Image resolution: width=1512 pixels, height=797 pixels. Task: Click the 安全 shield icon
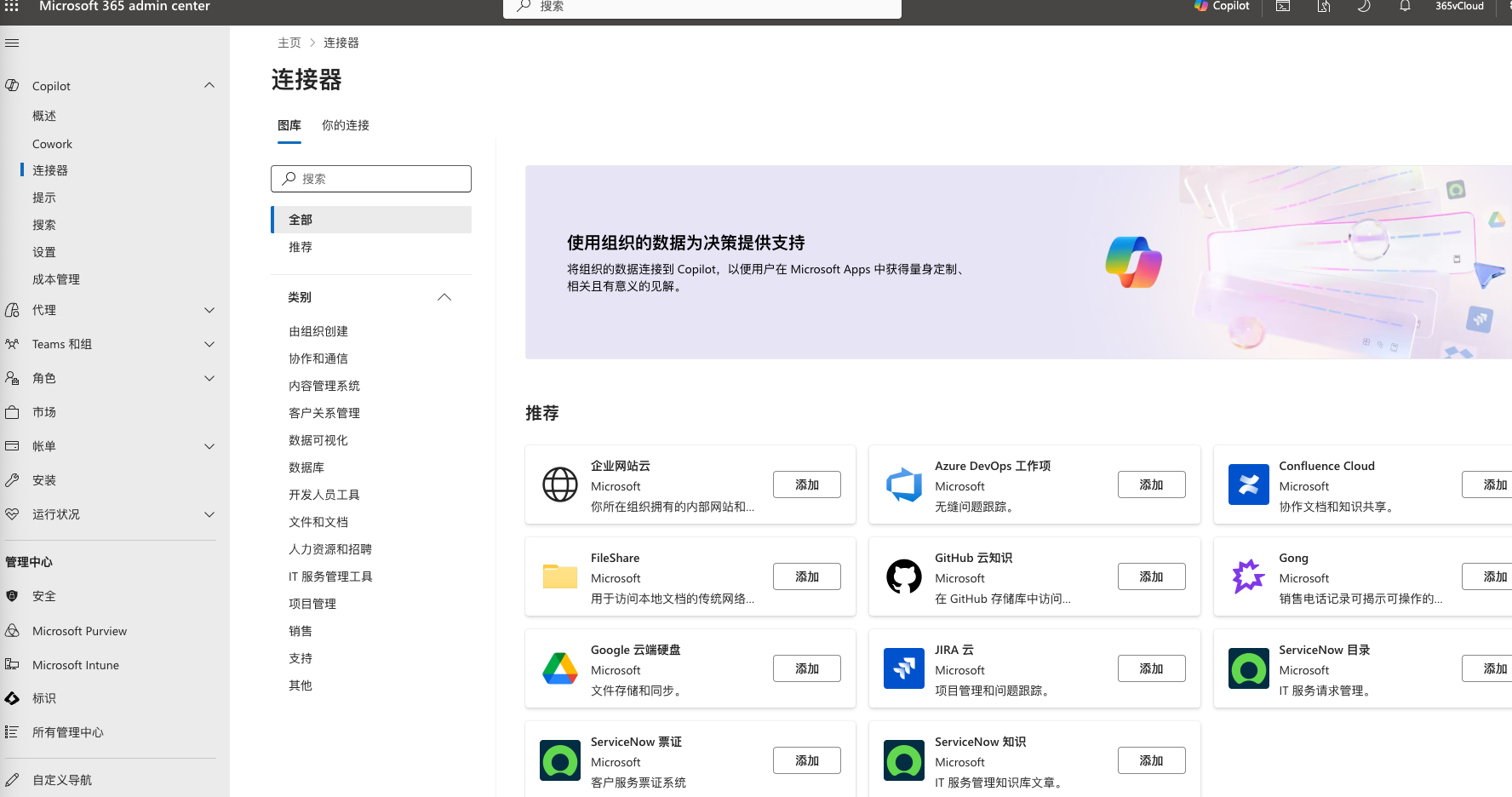click(12, 596)
